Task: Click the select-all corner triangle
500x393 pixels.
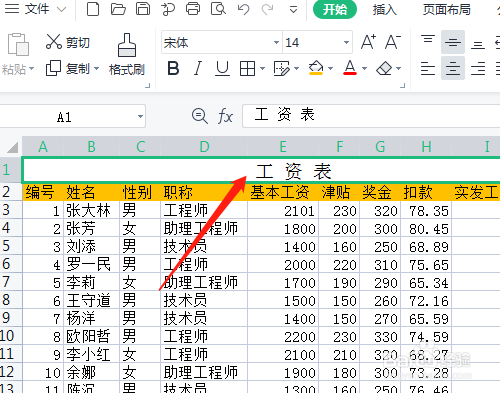Action: (12, 147)
